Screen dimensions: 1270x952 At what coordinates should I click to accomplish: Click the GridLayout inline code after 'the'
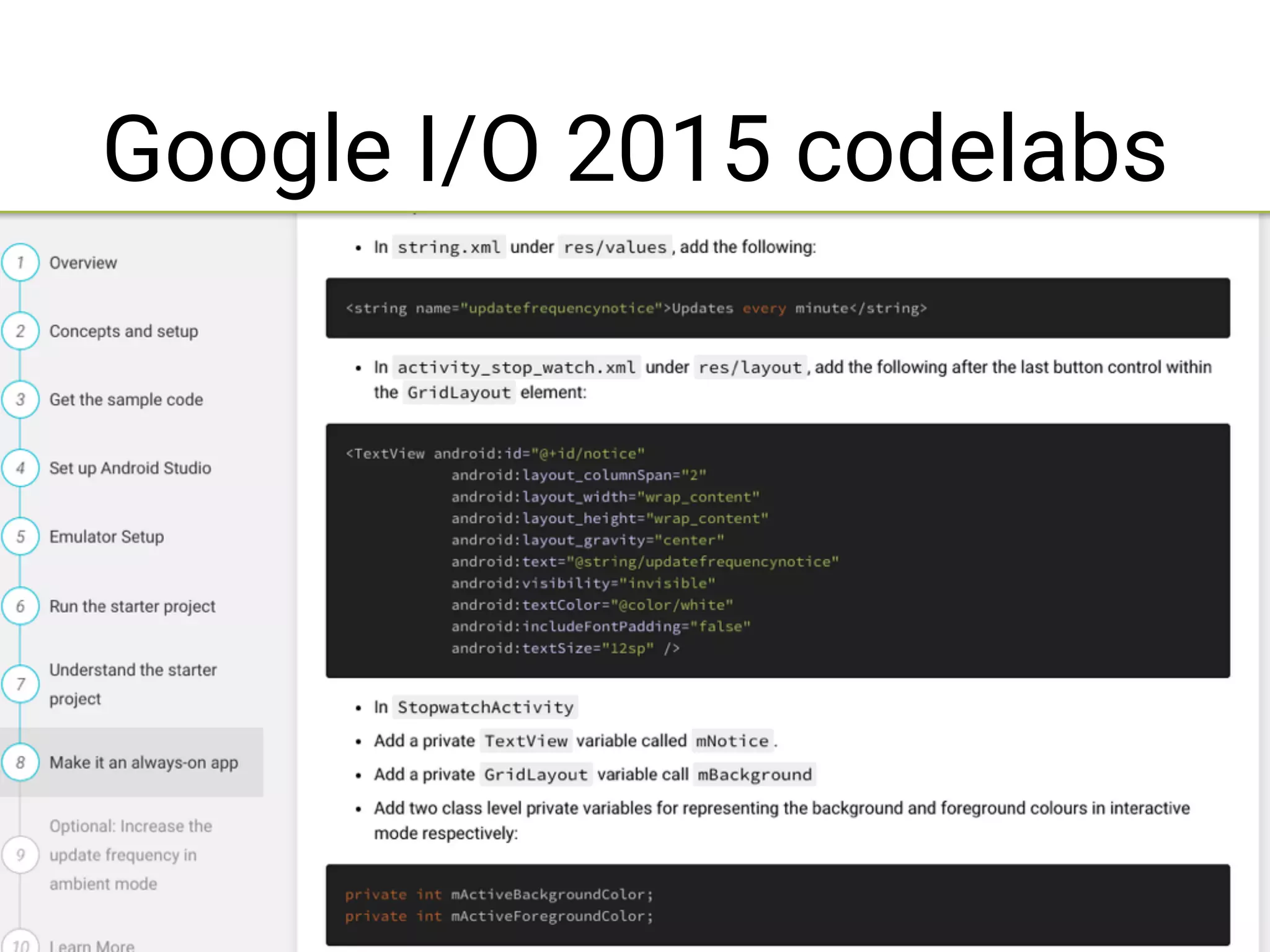click(x=459, y=392)
